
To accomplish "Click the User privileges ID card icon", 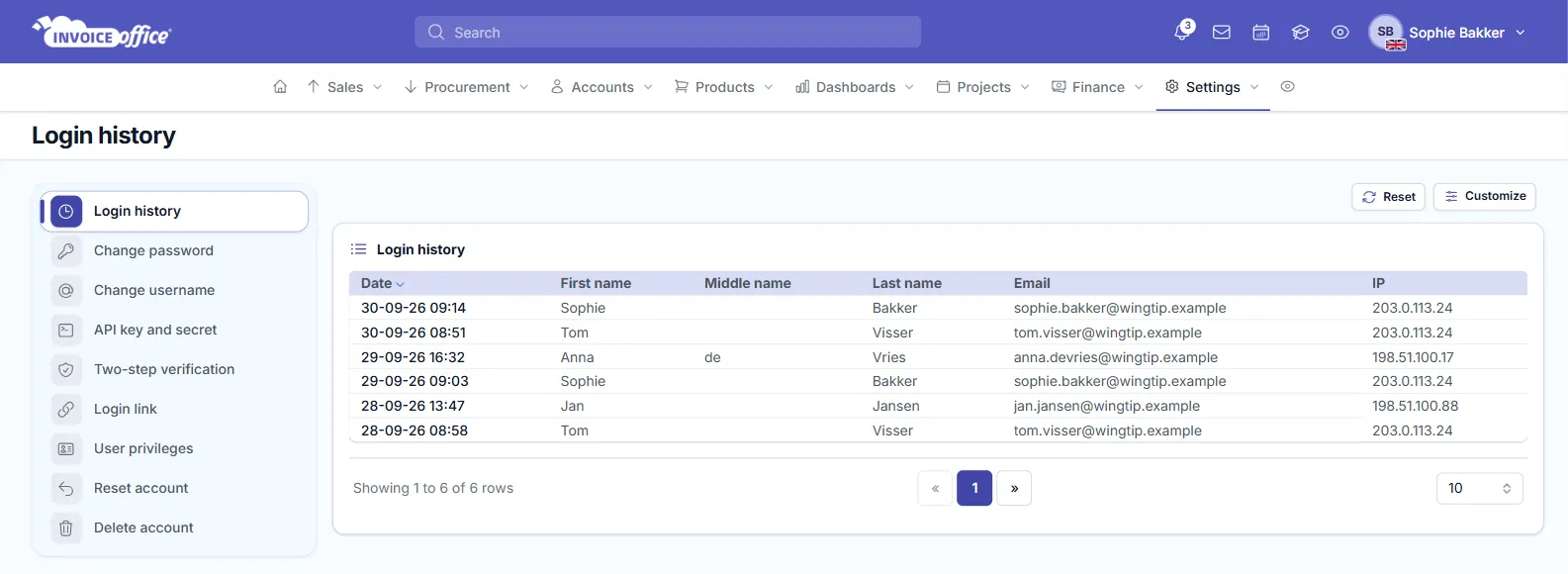I will [x=66, y=448].
